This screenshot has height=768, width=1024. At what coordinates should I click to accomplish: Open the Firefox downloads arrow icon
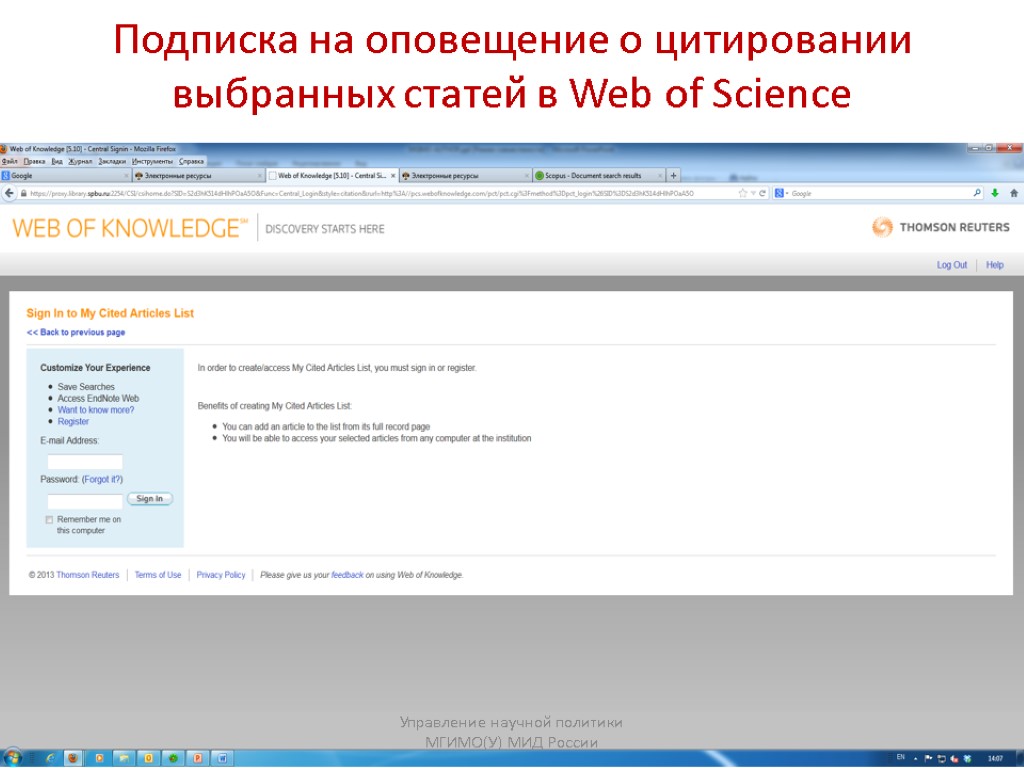point(995,193)
